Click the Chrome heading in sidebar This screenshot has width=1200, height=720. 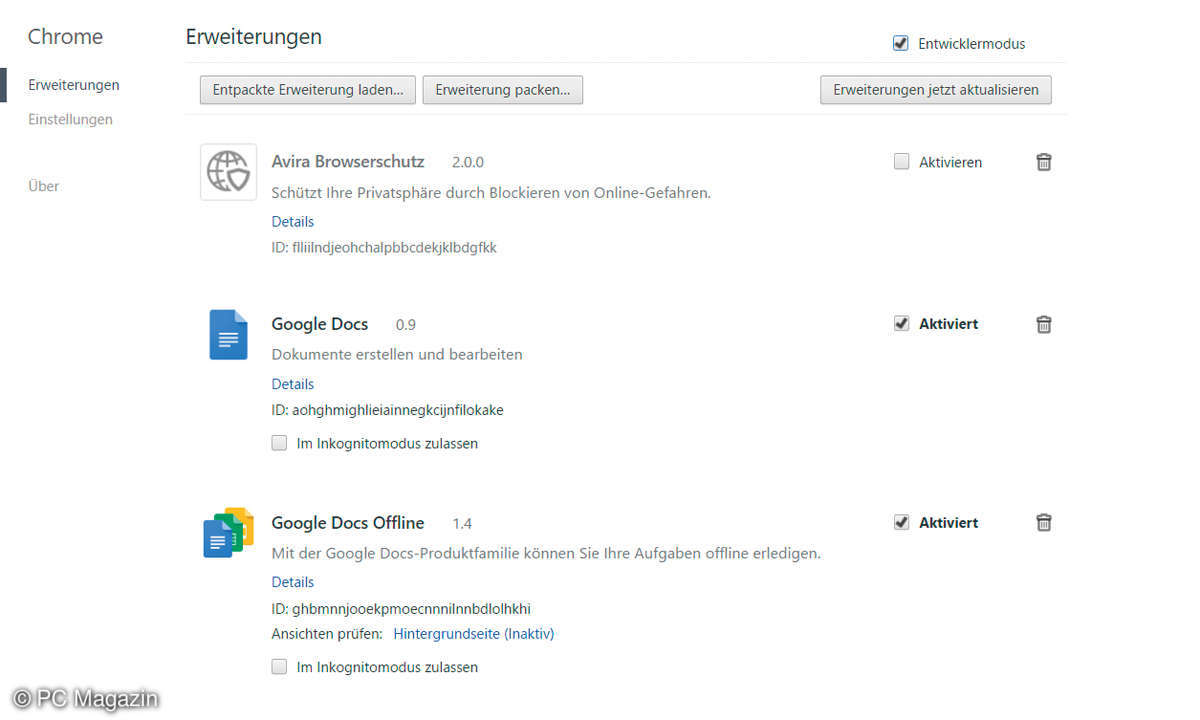(x=65, y=37)
